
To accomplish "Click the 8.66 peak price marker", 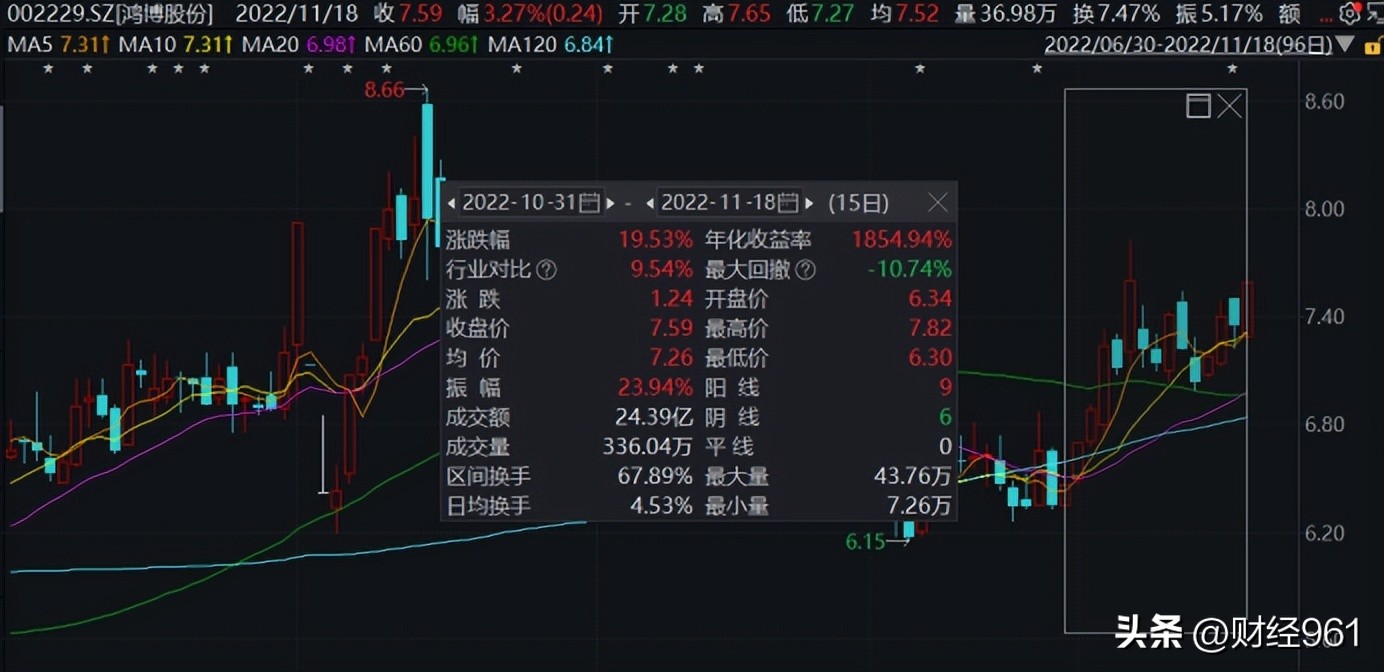I will pos(384,89).
